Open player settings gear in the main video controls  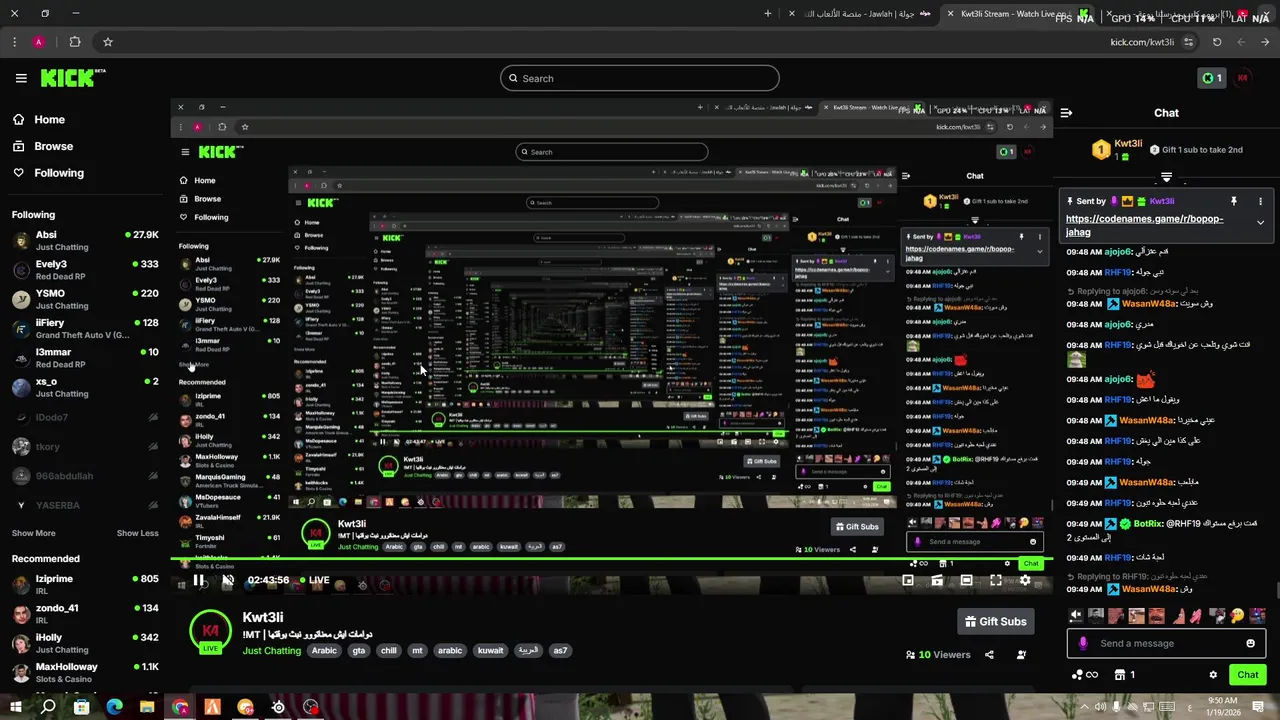(x=1025, y=580)
